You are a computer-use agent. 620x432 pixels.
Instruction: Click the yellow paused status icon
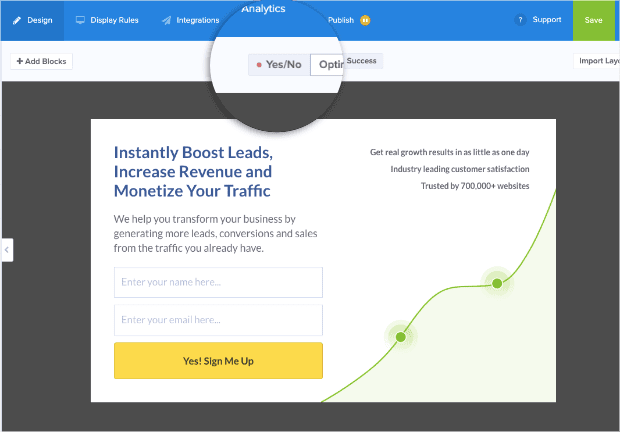(x=365, y=20)
